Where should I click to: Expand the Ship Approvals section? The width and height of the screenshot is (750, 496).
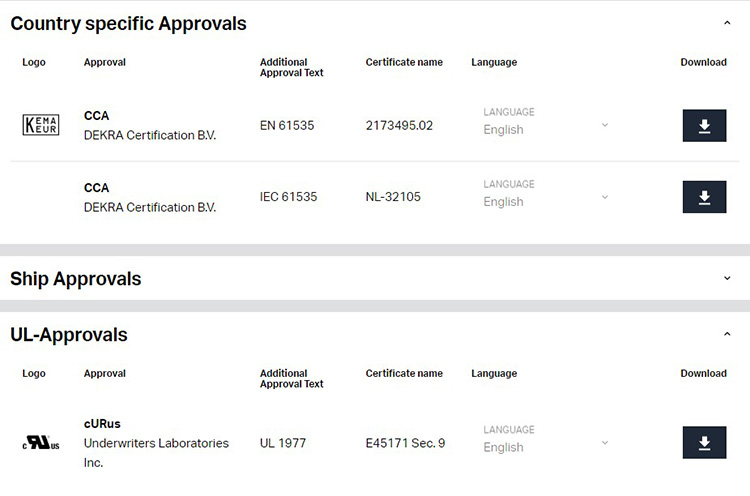point(727,278)
